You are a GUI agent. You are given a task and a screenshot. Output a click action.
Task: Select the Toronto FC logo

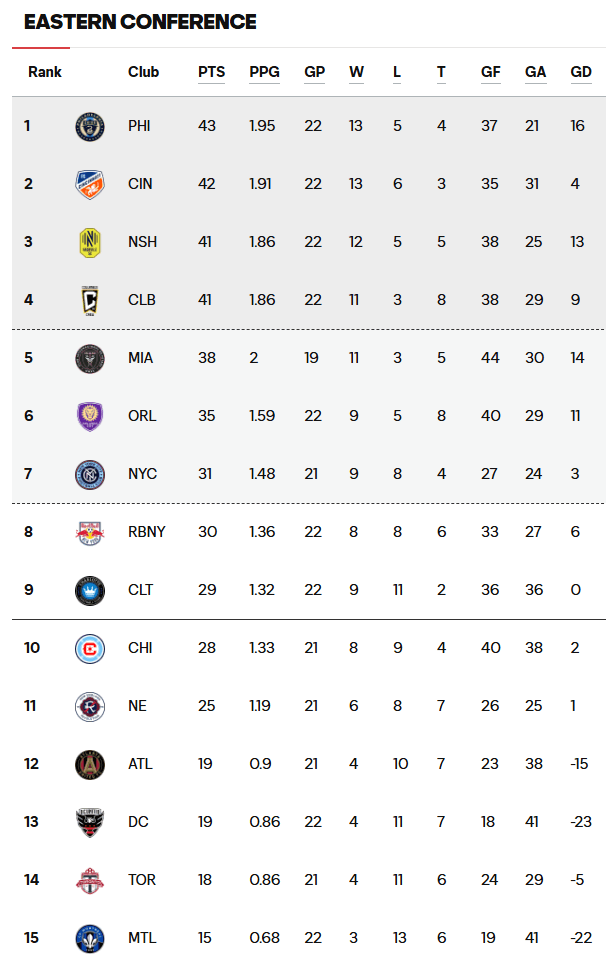(89, 881)
